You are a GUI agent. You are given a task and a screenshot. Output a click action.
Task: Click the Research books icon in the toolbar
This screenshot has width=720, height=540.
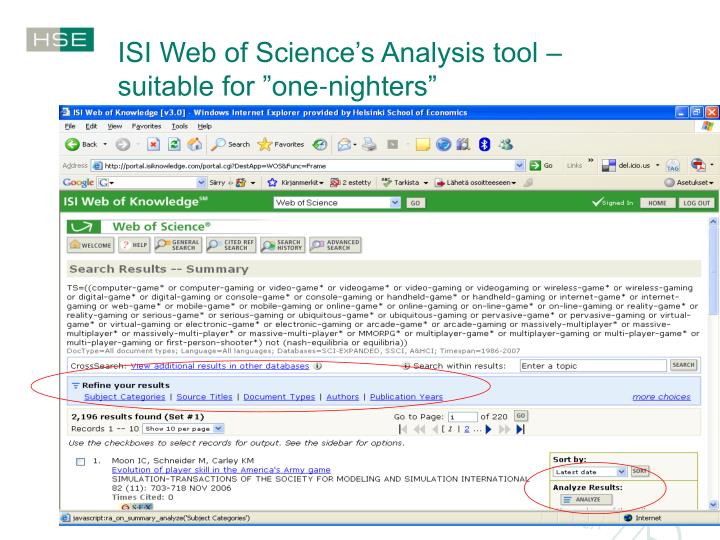pyautogui.click(x=463, y=145)
